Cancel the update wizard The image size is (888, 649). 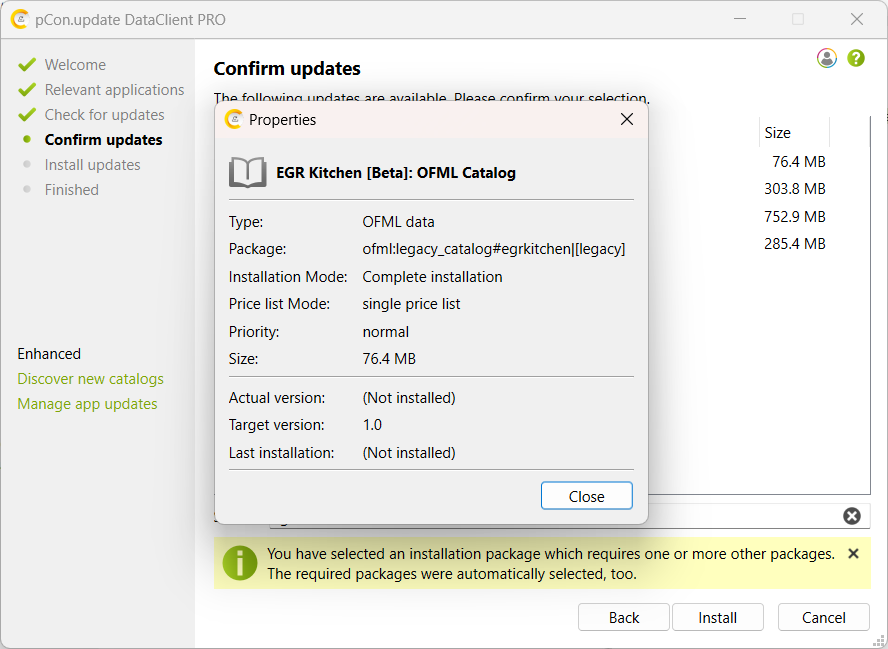click(823, 617)
